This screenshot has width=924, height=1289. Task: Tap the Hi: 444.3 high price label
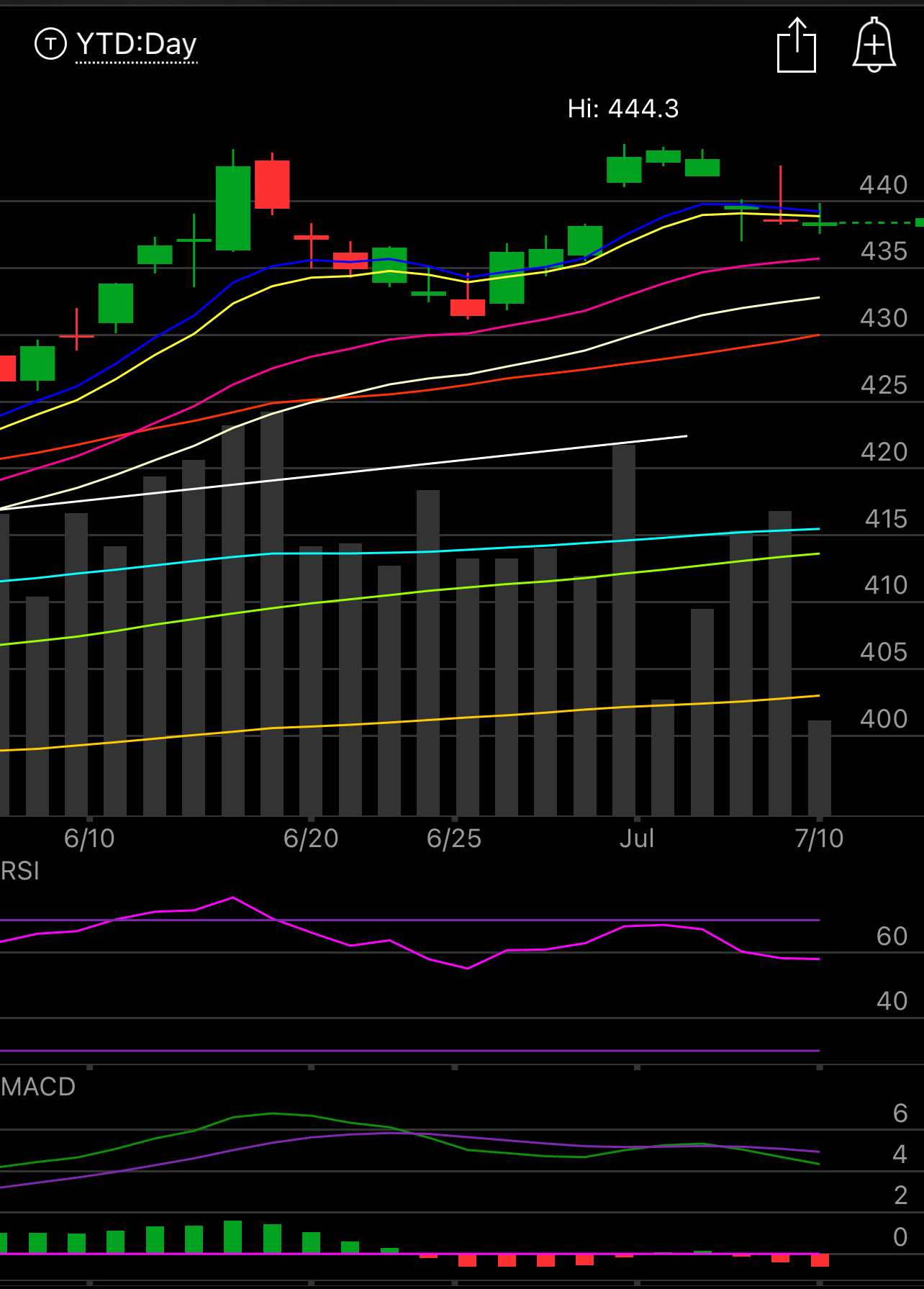pyautogui.click(x=623, y=109)
